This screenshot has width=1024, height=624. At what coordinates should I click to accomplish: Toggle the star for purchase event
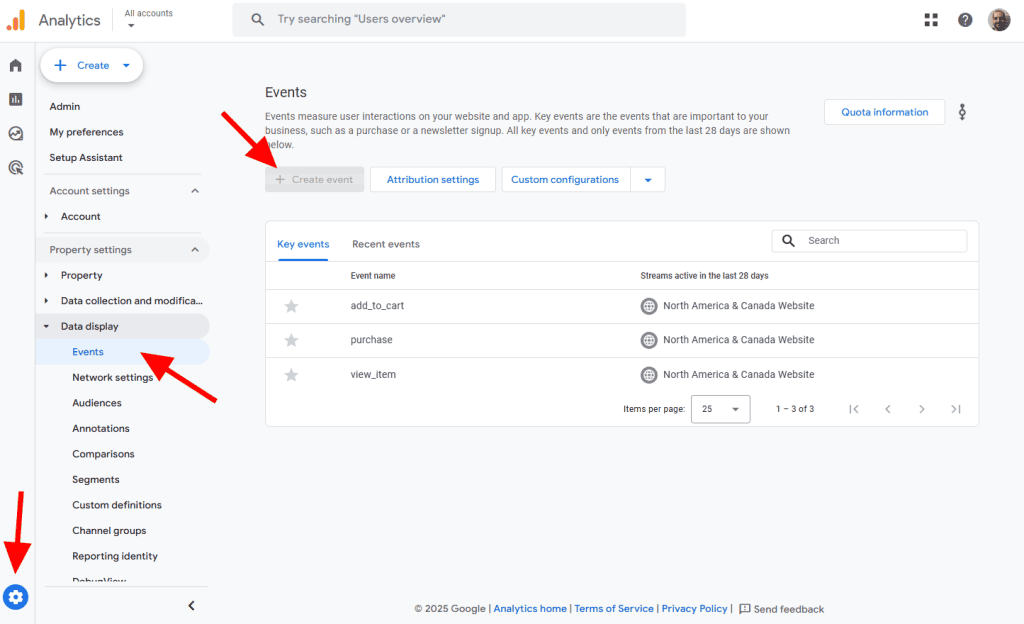click(x=291, y=340)
